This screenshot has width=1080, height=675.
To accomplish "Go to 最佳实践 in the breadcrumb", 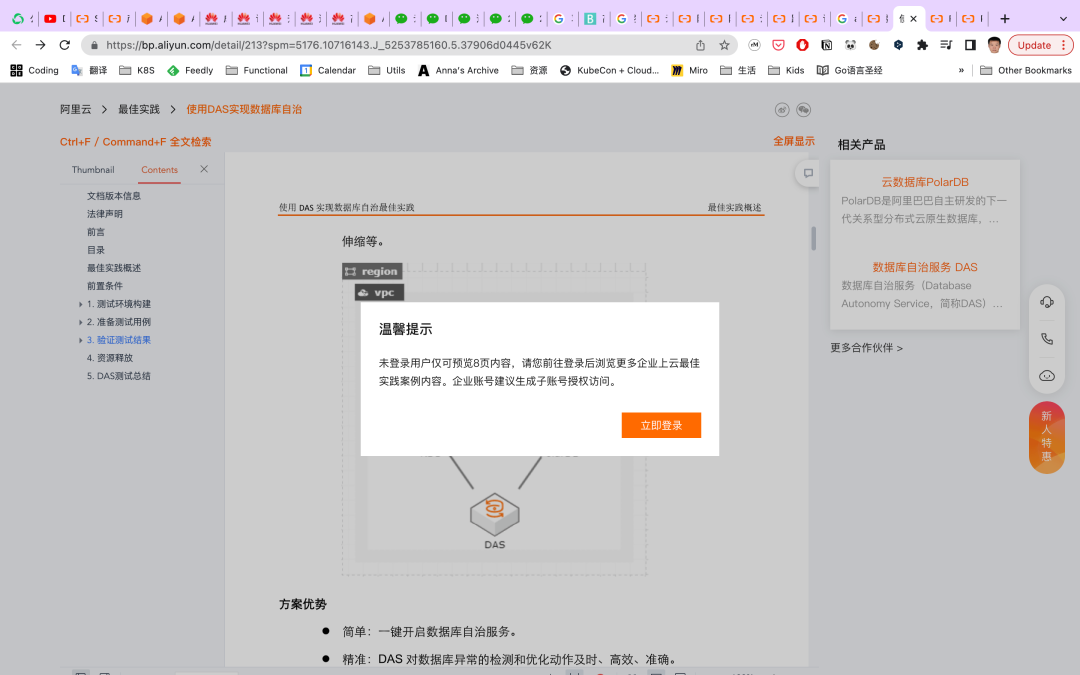I will (138, 109).
